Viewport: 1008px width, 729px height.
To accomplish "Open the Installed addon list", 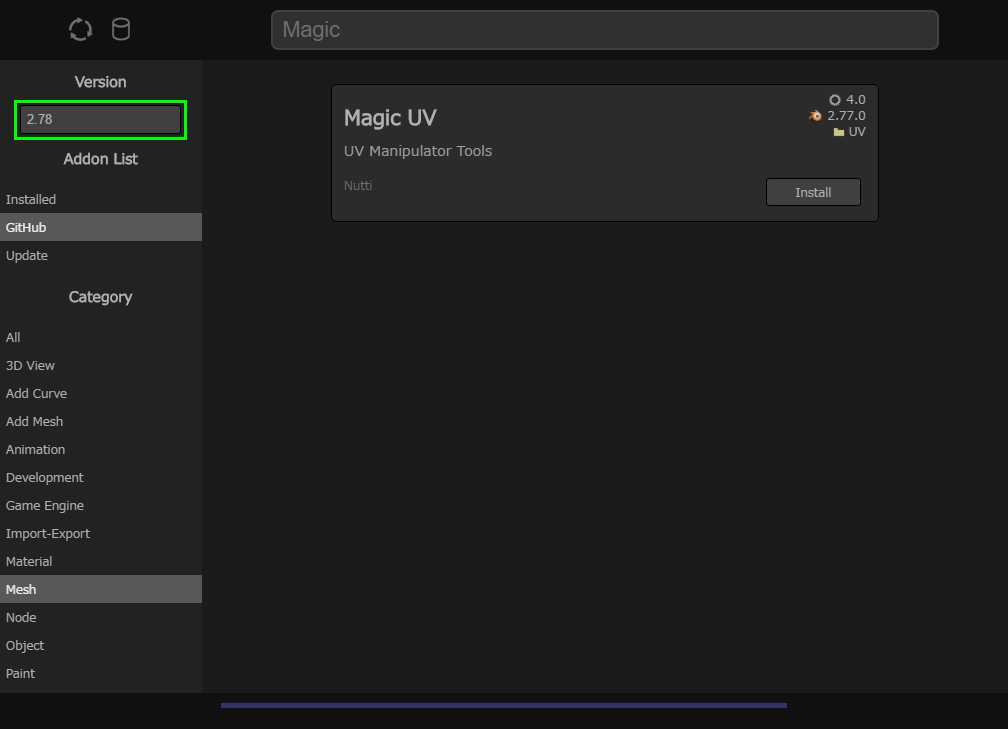I will coord(101,199).
